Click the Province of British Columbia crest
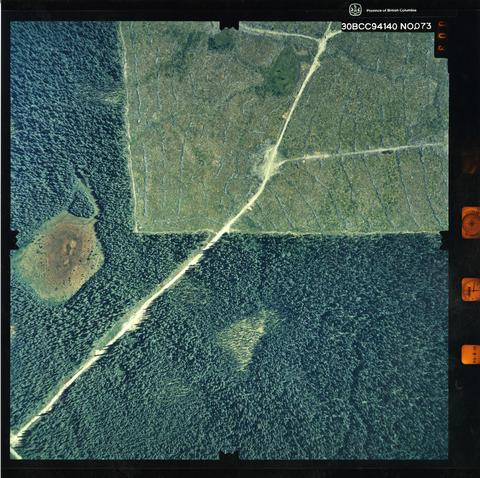 click(355, 10)
